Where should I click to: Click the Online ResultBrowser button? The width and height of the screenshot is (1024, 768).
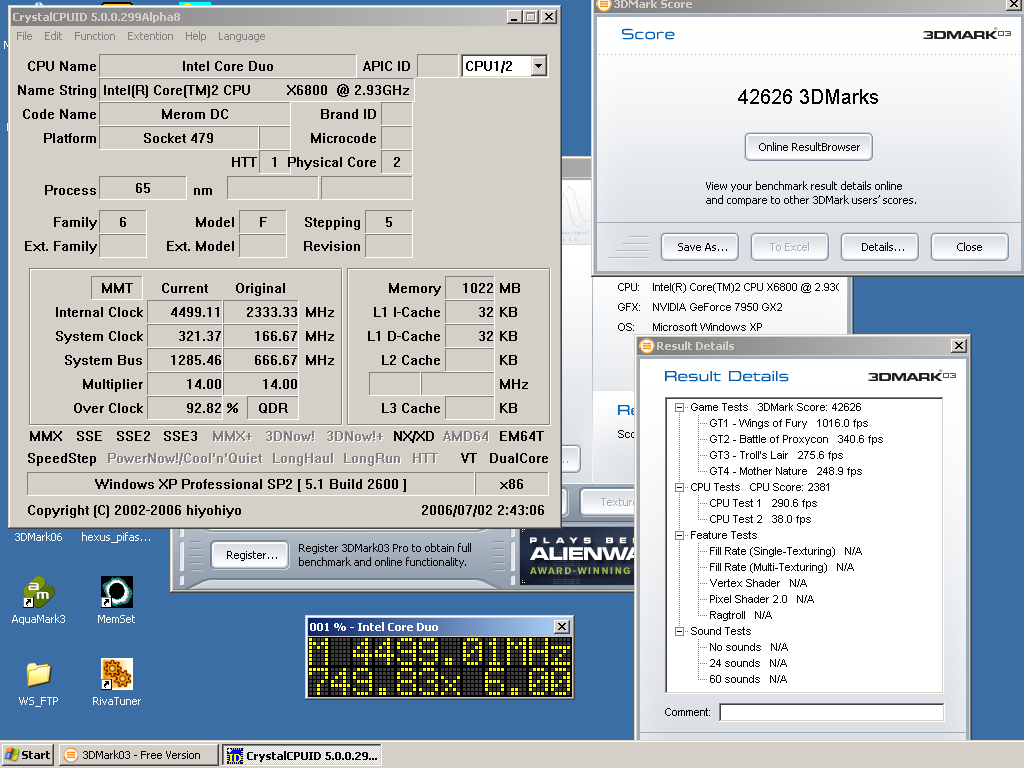808,147
